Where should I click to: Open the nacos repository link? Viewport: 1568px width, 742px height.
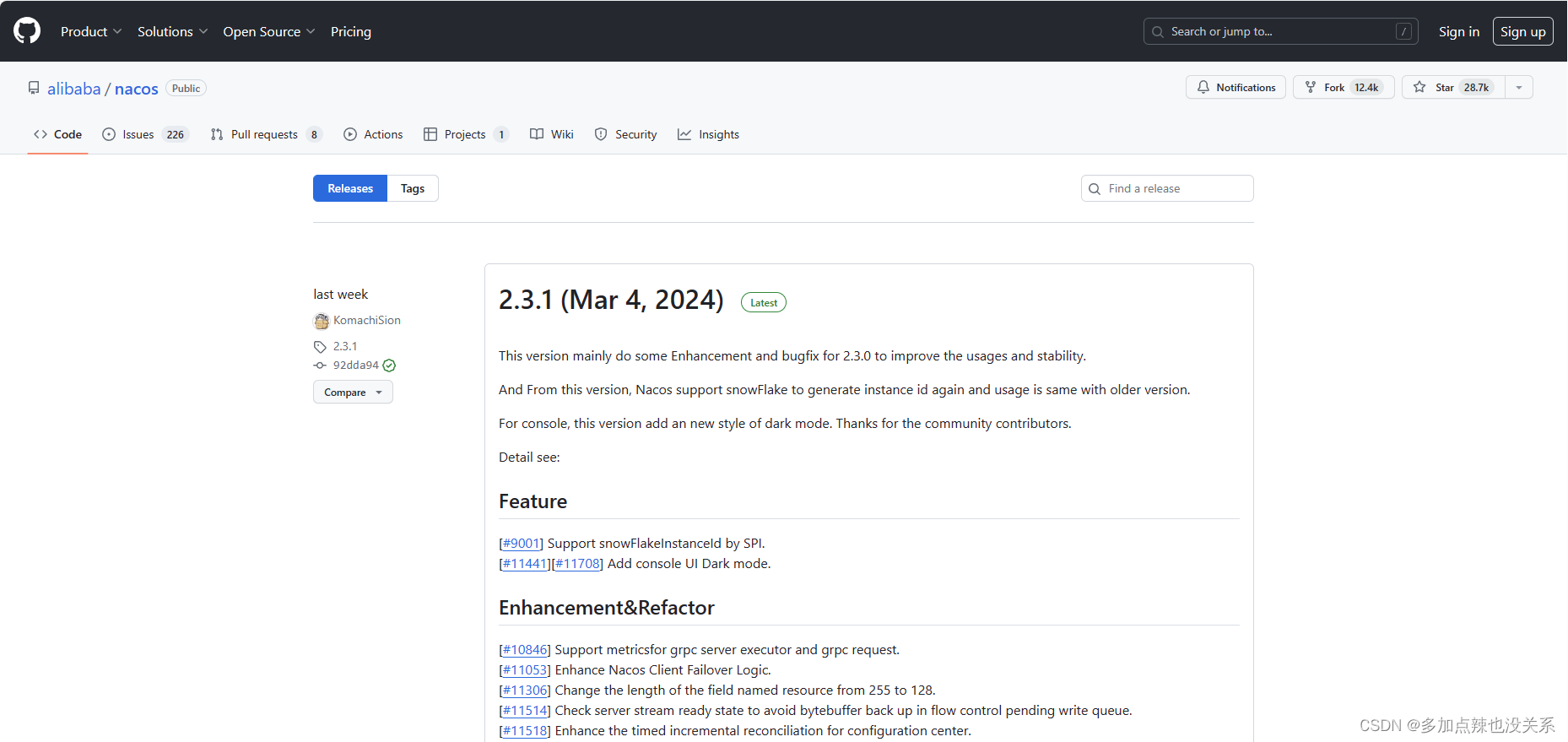coord(137,89)
